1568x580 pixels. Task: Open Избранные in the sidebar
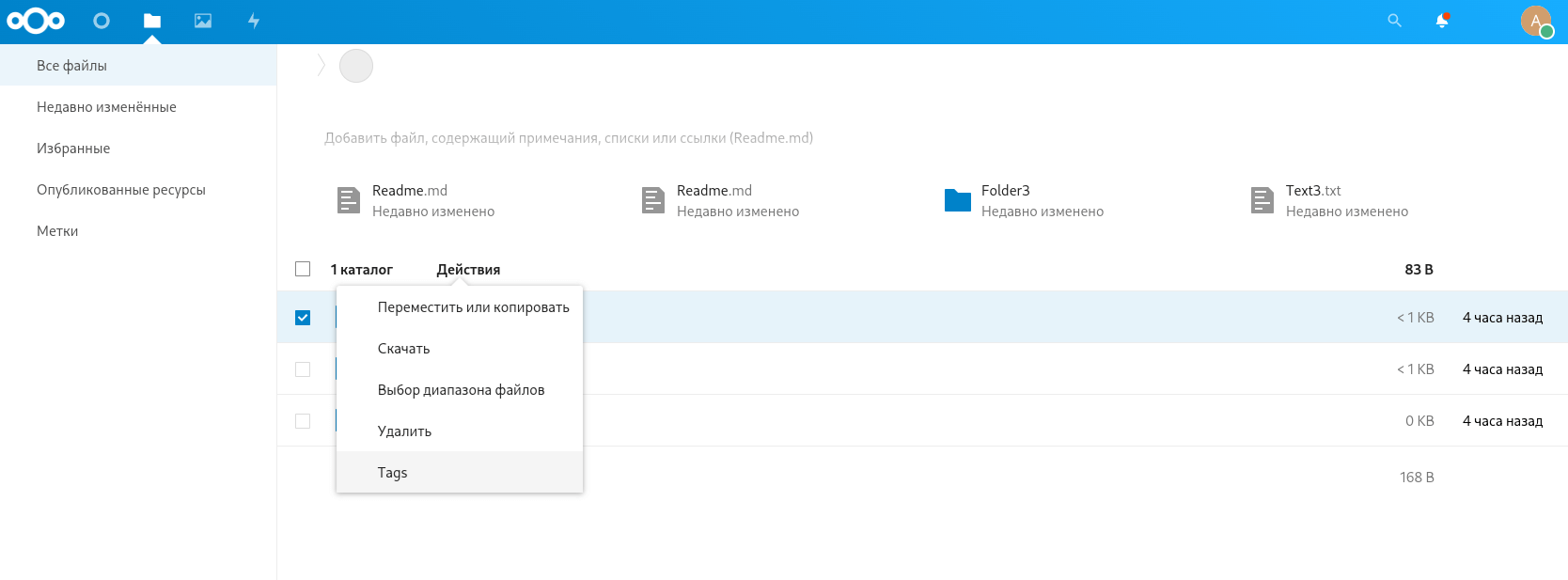(x=73, y=149)
